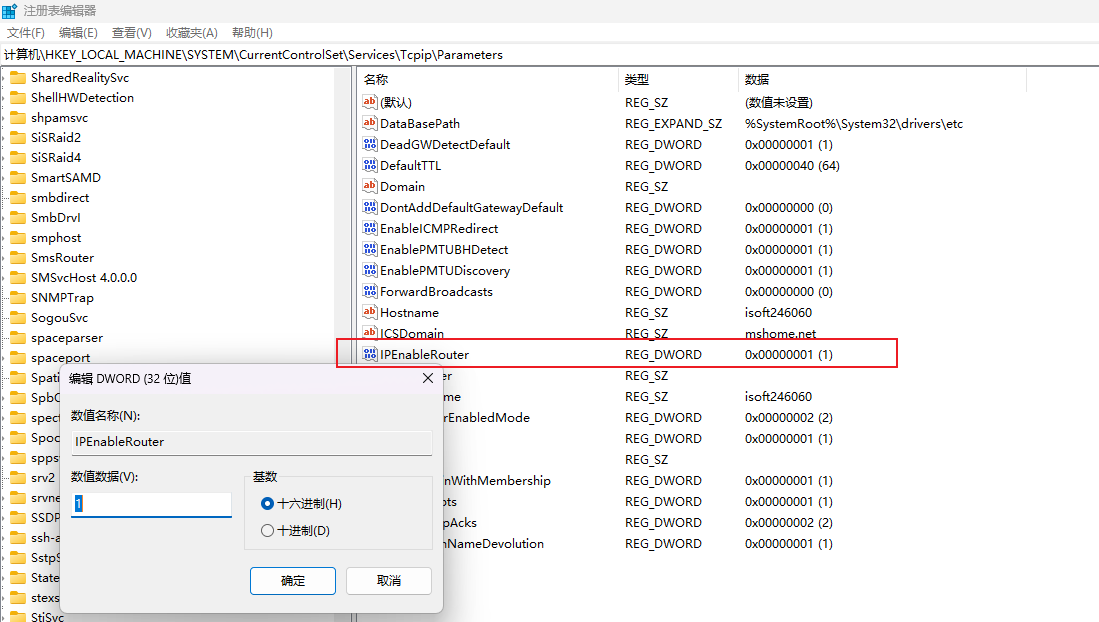The image size is (1099, 622).
Task: Open the 文件(F) menu
Action: (26, 33)
